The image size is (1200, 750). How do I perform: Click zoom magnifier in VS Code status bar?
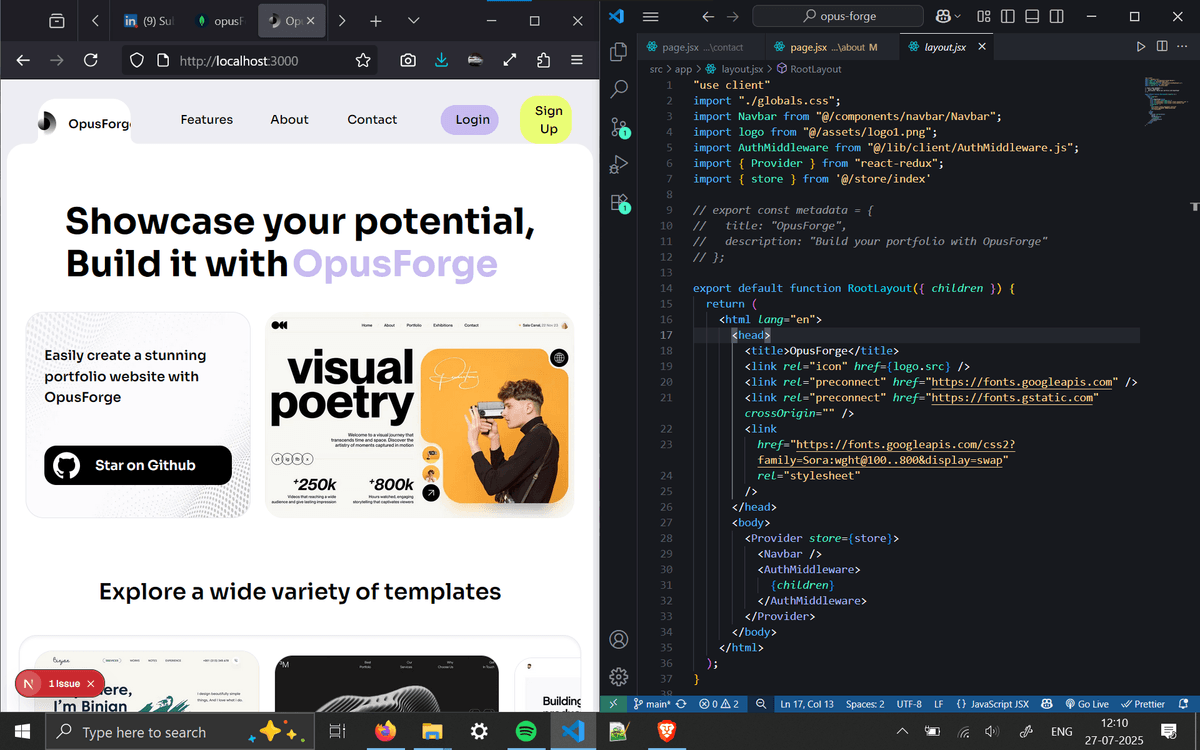click(x=761, y=704)
